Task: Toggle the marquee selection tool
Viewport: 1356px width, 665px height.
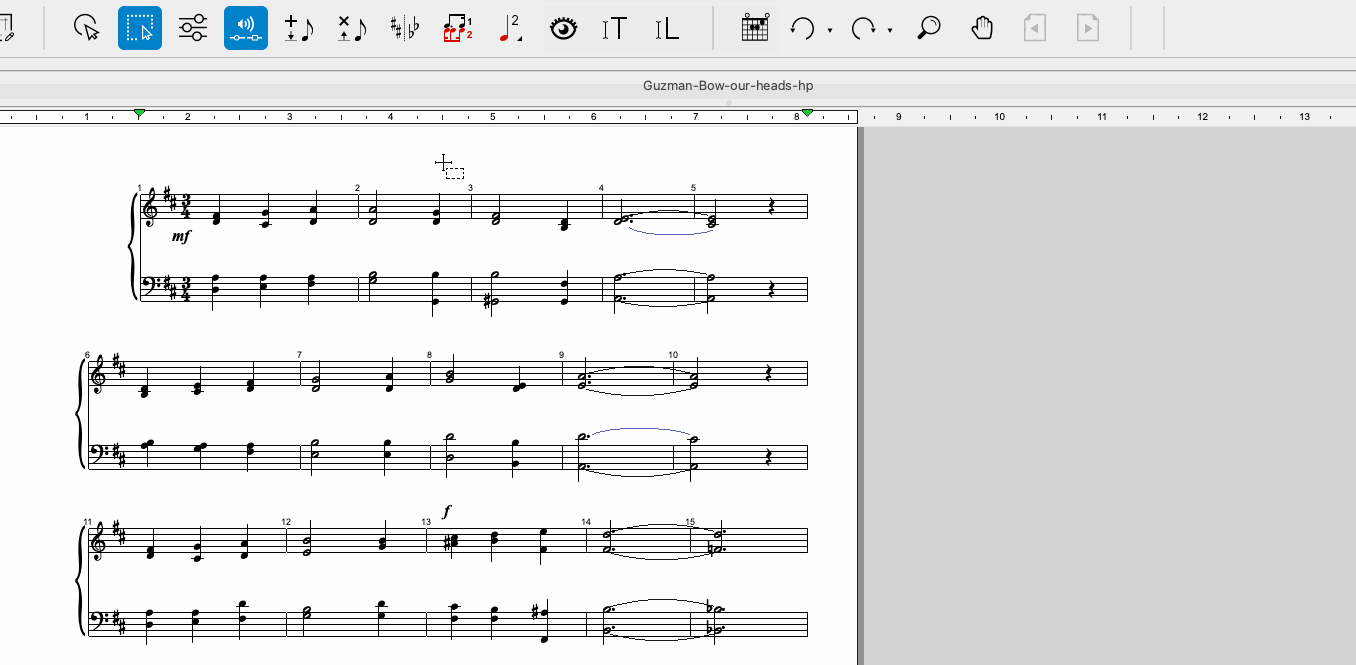Action: [x=140, y=28]
